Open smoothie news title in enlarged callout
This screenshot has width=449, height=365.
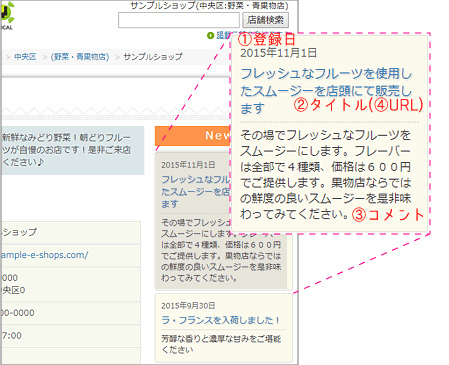[326, 91]
